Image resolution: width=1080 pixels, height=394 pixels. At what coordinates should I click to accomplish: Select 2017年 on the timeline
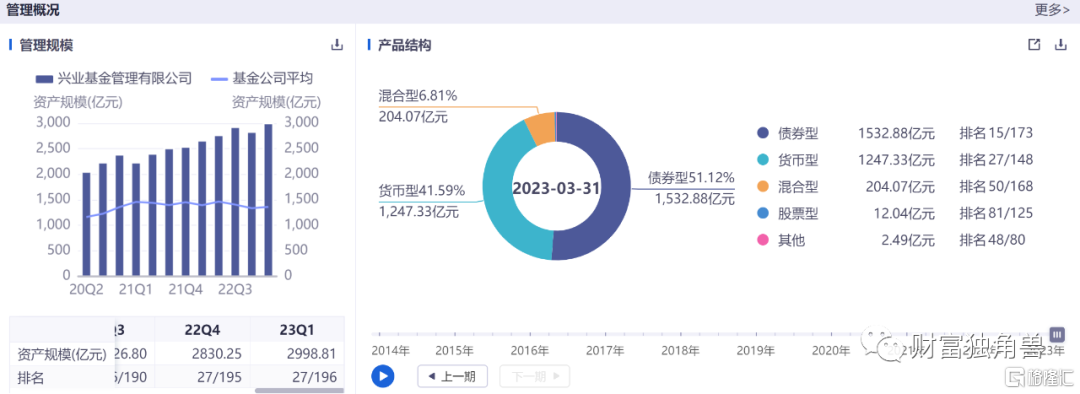(605, 351)
